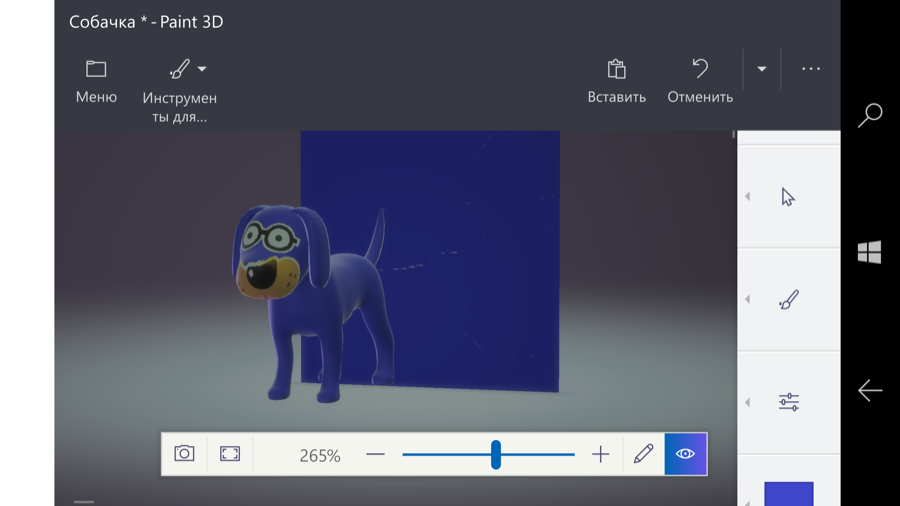Click the fit-to-frame view icon
This screenshot has width=900, height=506.
230,454
